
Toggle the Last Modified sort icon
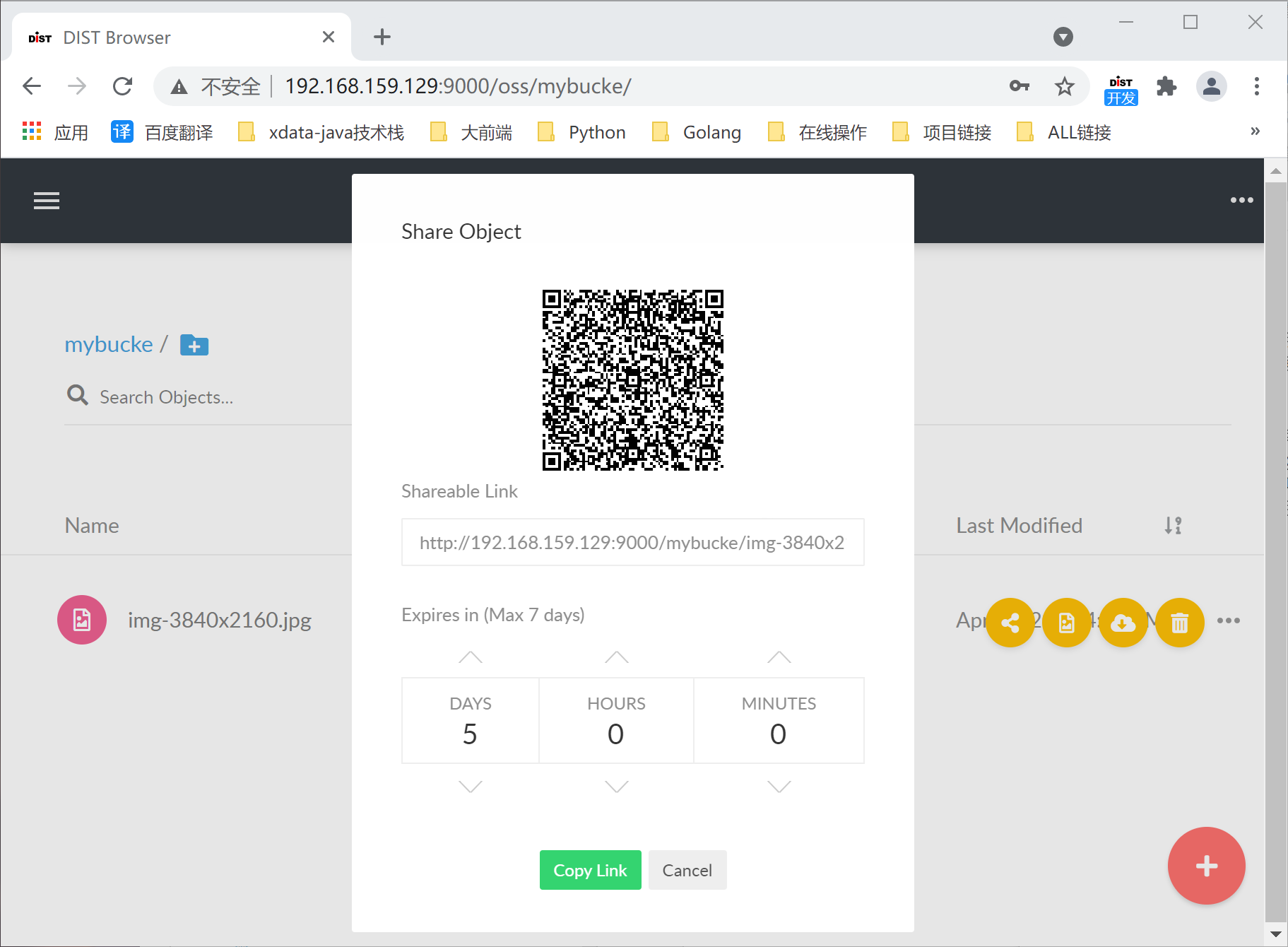tap(1174, 525)
